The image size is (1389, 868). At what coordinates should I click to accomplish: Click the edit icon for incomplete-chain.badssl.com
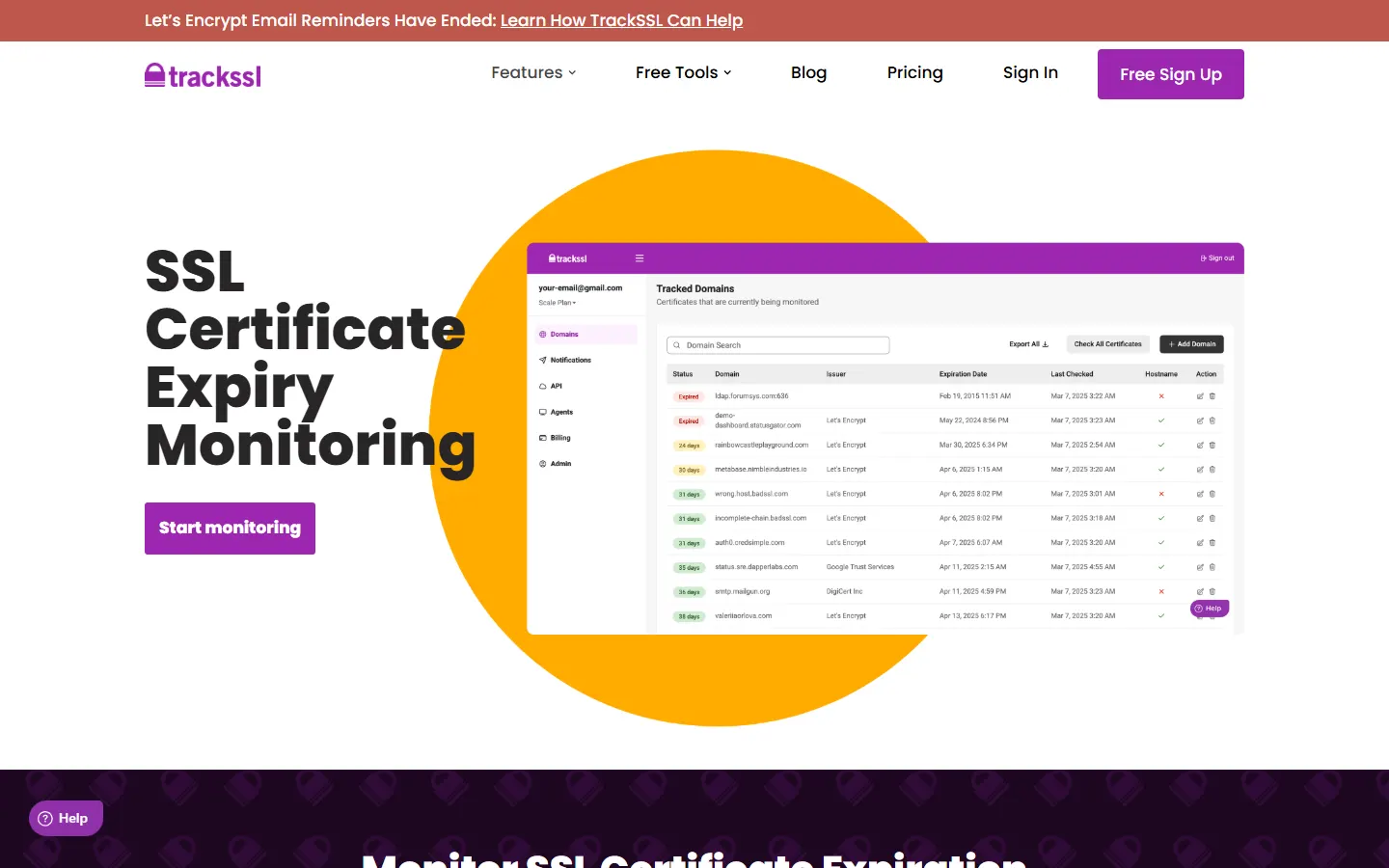tap(1200, 519)
